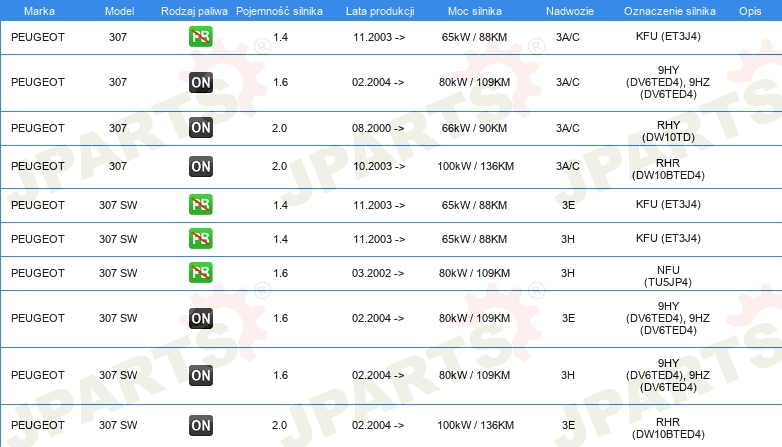Select 65kW / 88KM in the 307 SW 3E row
This screenshot has height=447, width=782.
click(474, 205)
